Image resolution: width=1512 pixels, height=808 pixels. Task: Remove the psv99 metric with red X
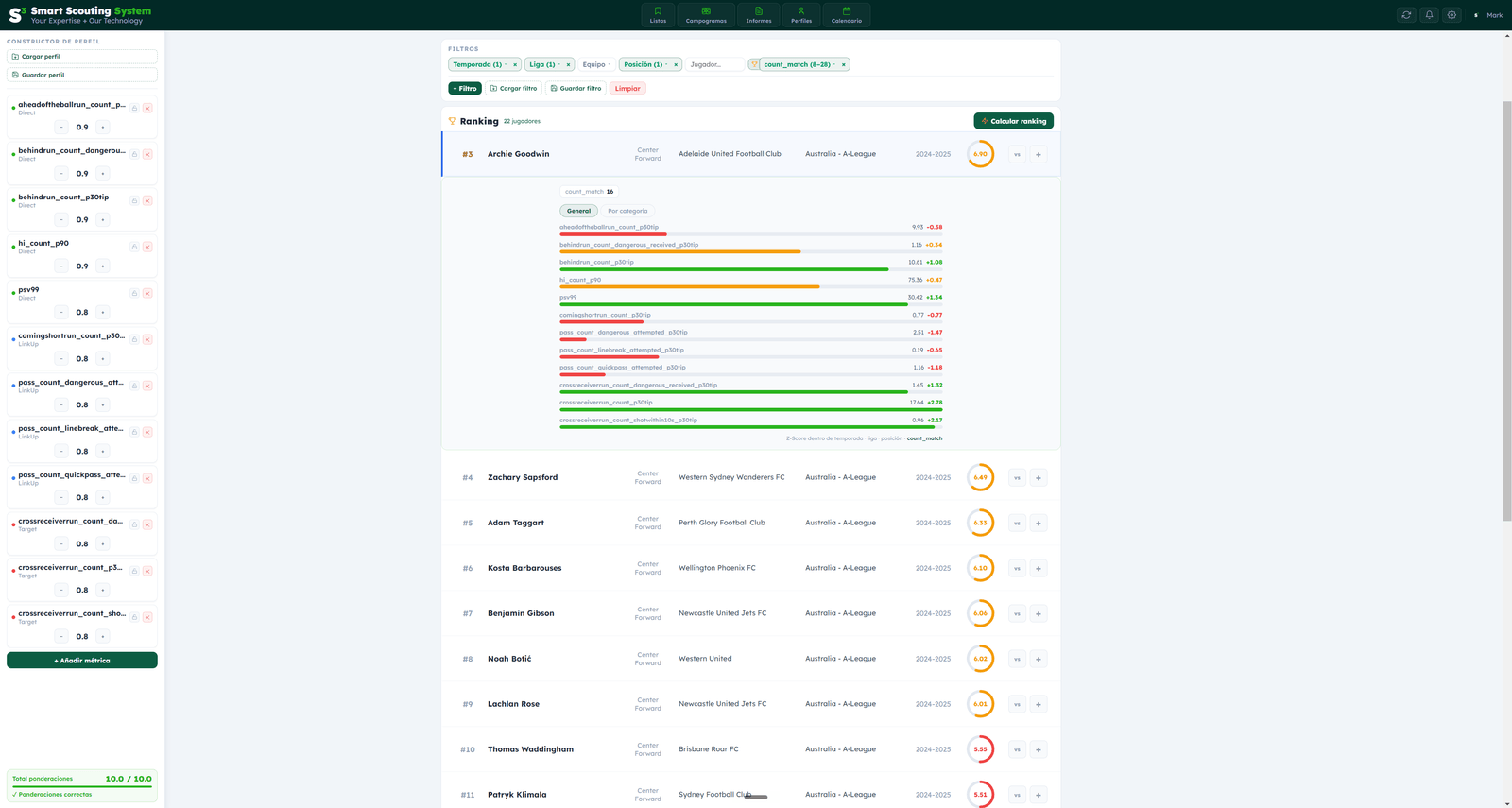(x=147, y=293)
